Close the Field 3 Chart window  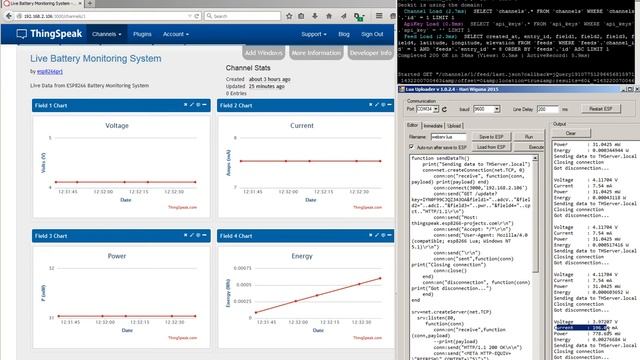coord(185,235)
